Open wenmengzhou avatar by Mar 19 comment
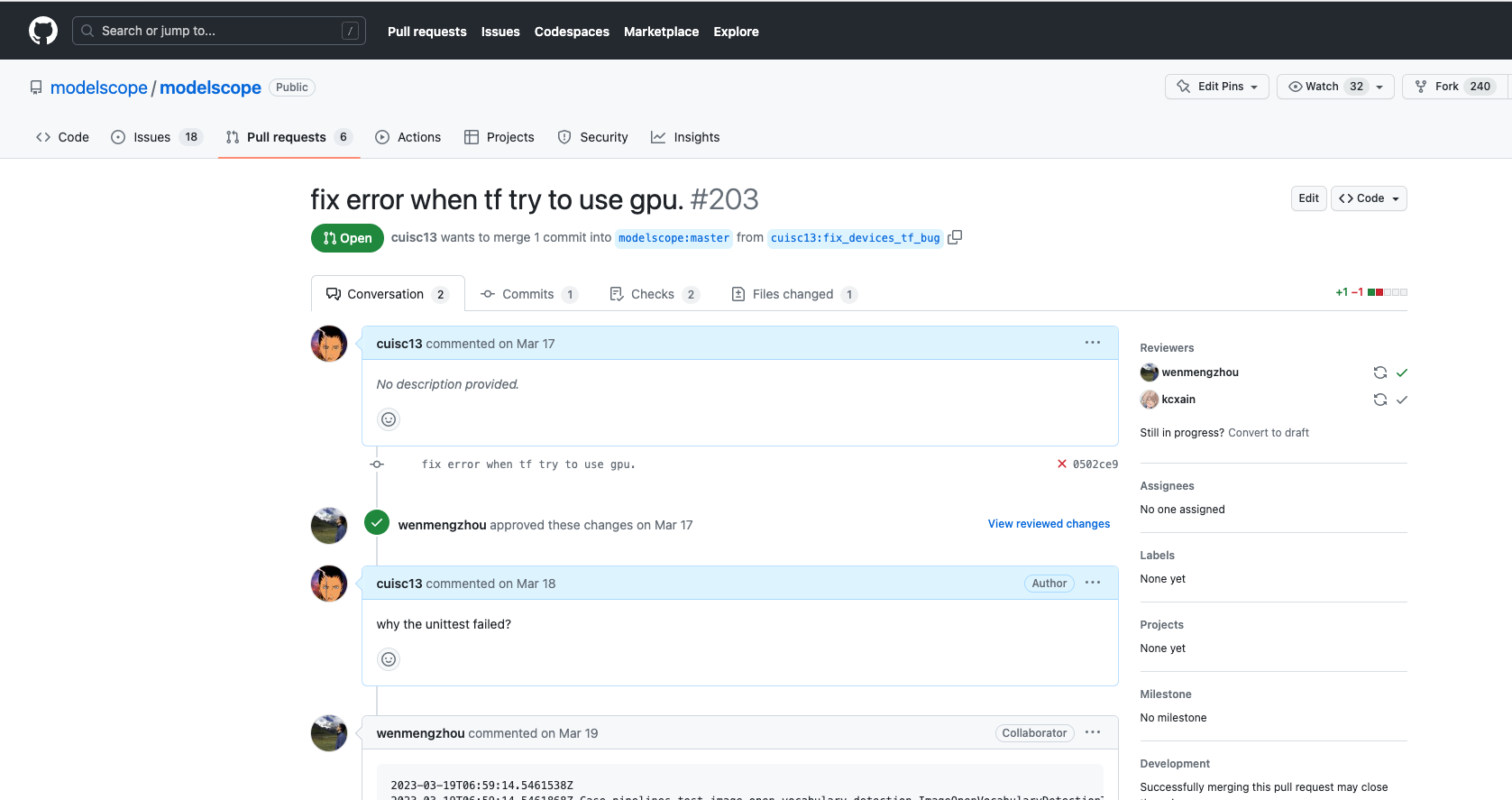Viewport: 1512px width, 800px height. click(329, 733)
